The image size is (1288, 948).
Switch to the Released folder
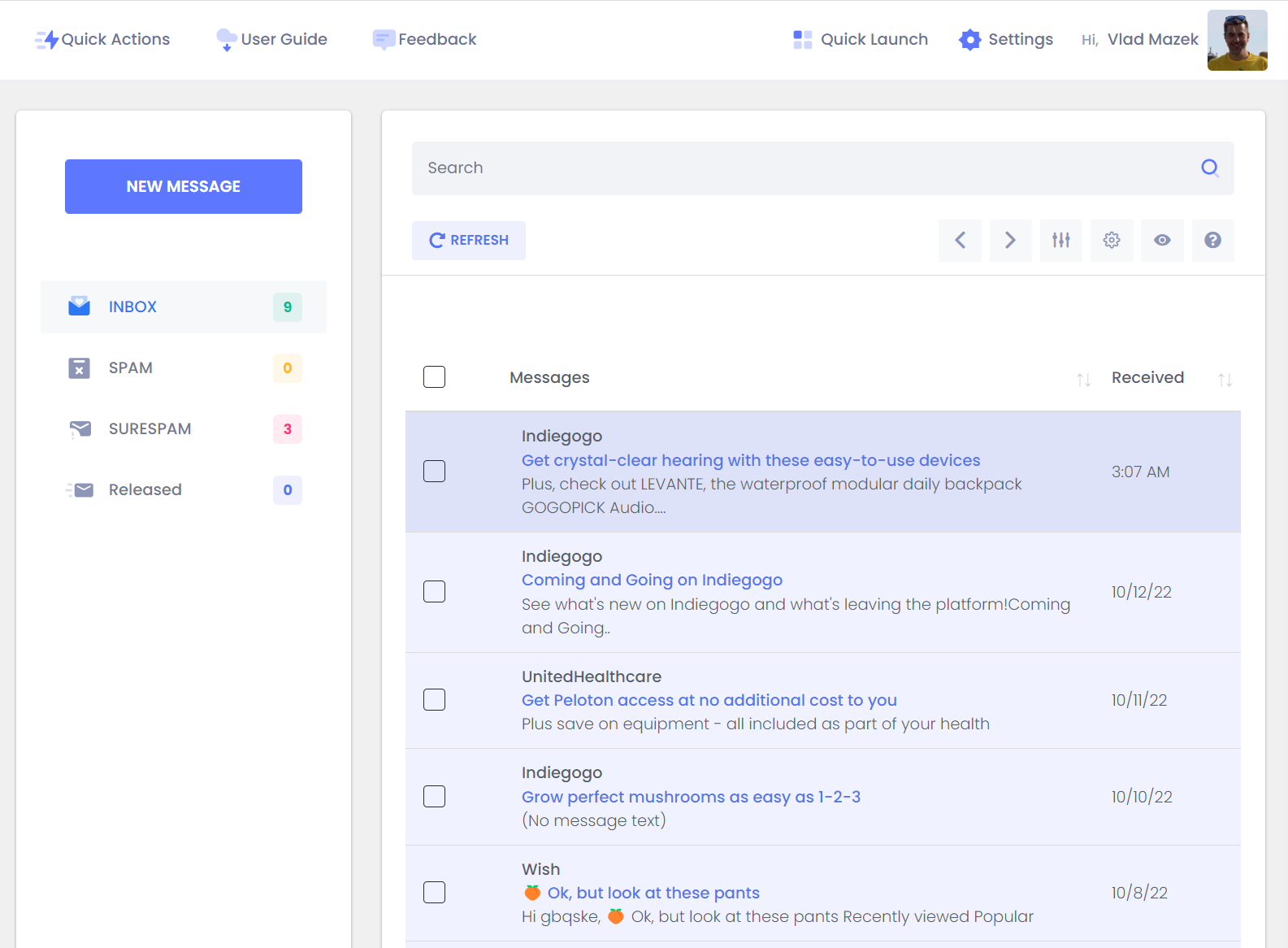tap(145, 489)
